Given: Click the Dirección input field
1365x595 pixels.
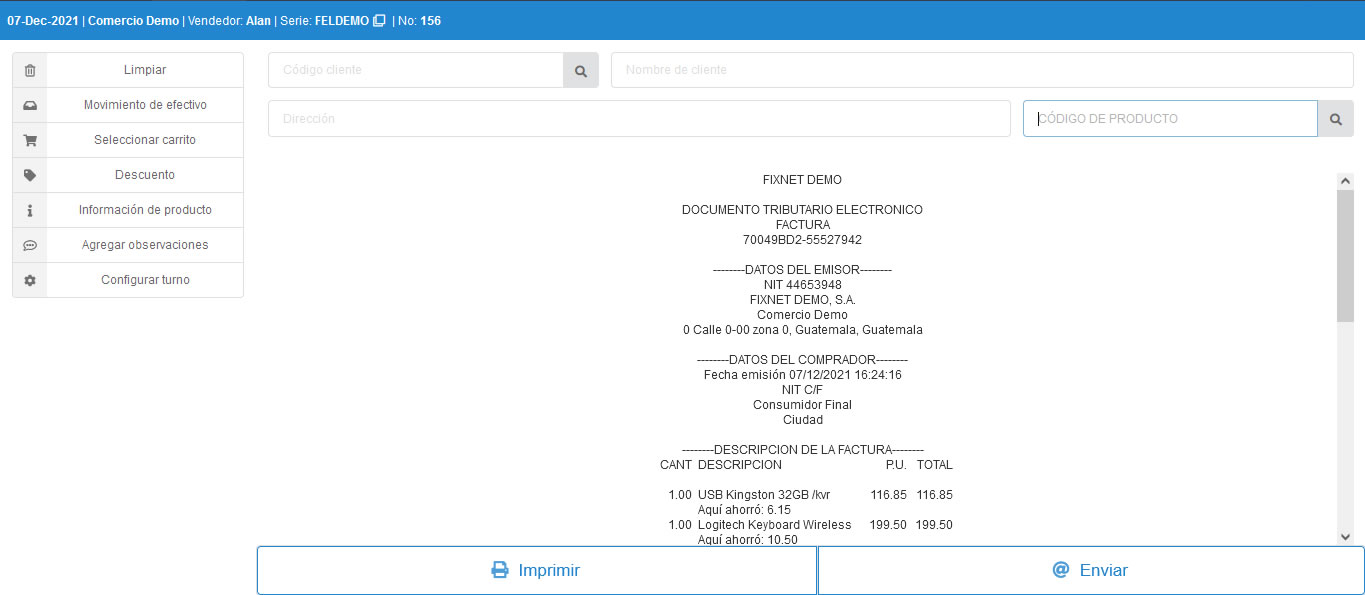Looking at the screenshot, I should click(x=639, y=119).
